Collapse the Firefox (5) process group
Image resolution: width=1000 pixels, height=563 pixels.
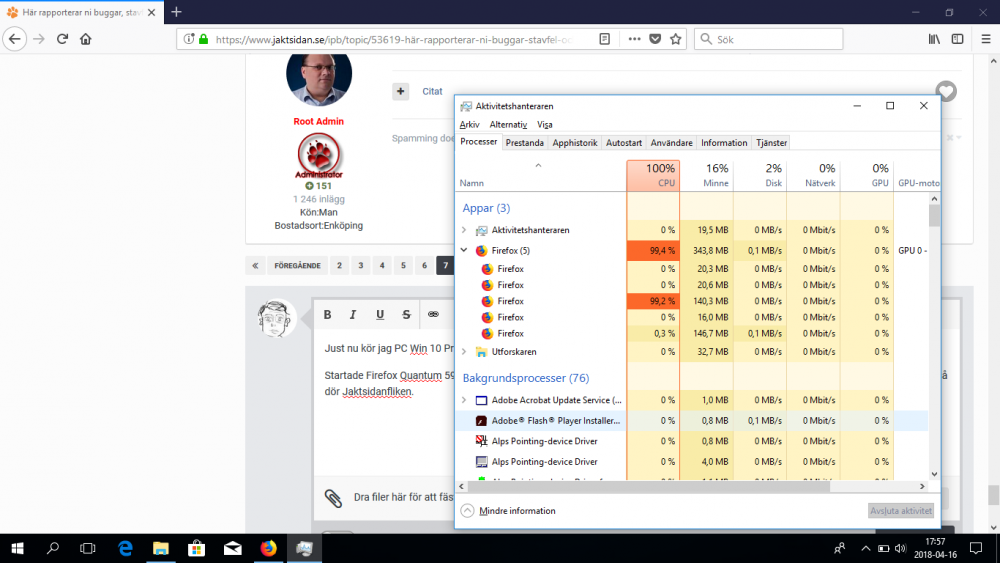tap(464, 251)
